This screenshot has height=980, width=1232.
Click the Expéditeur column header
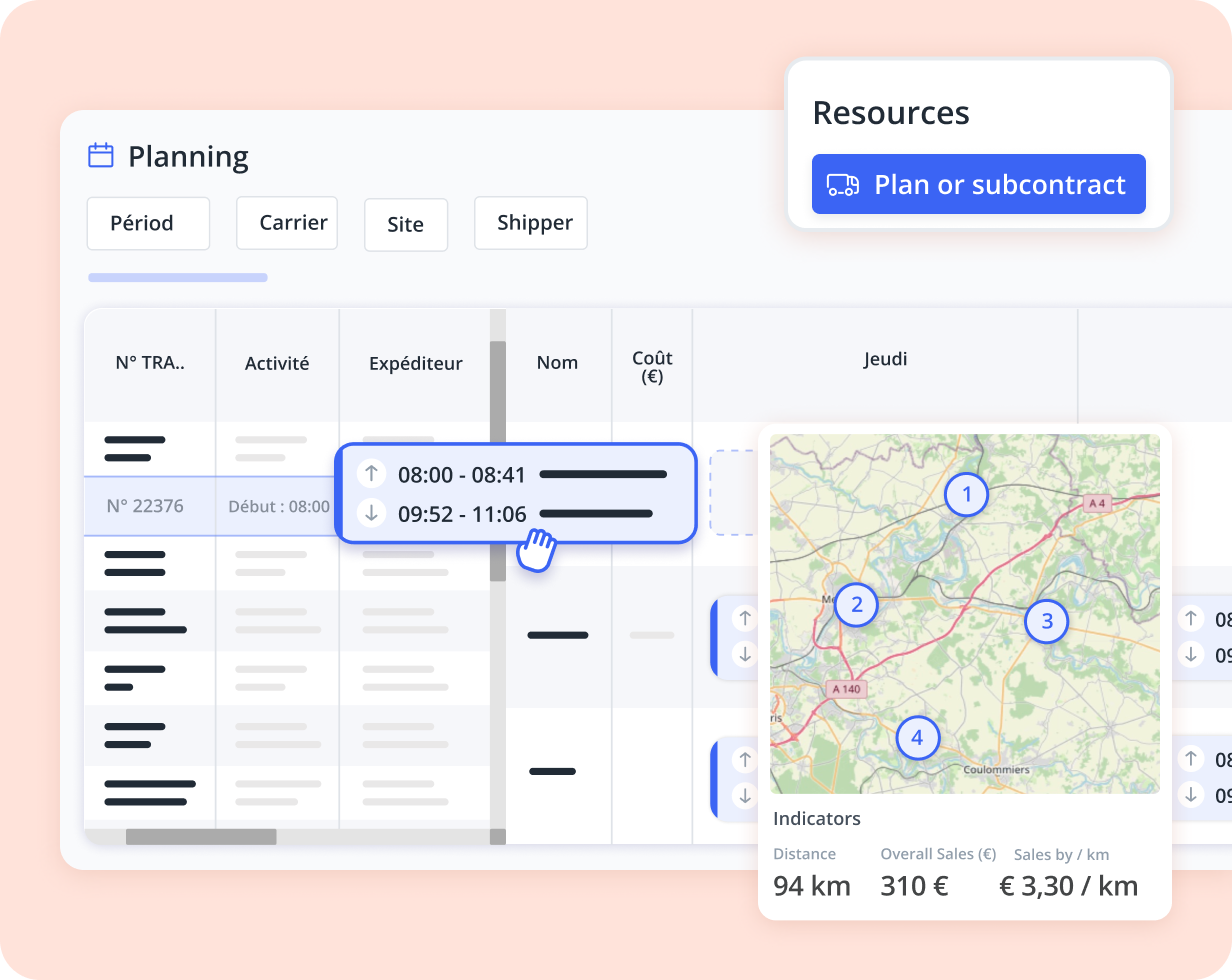tap(416, 363)
